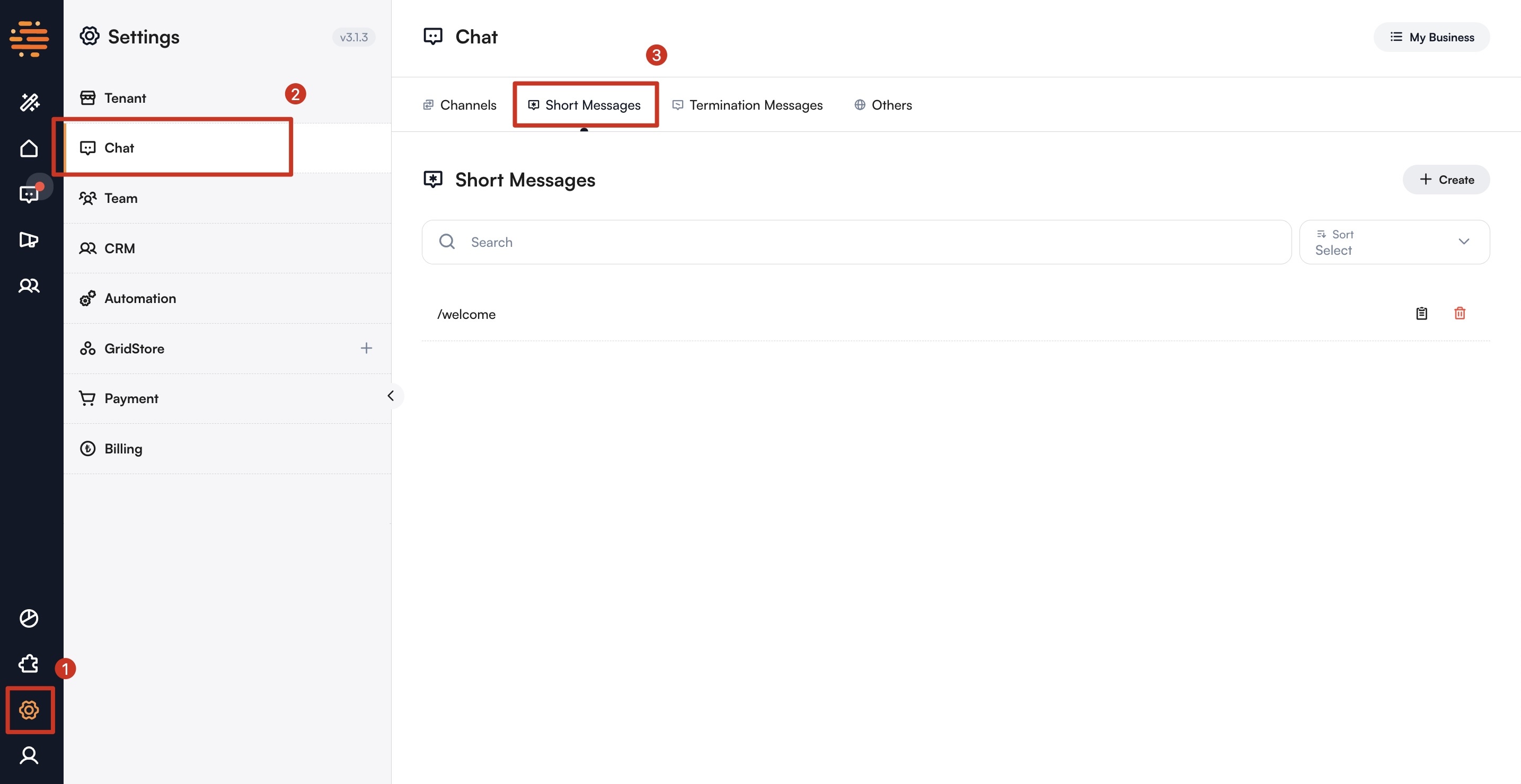The width and height of the screenshot is (1521, 784).
Task: Switch to the Termination Messages tab
Action: 747,105
